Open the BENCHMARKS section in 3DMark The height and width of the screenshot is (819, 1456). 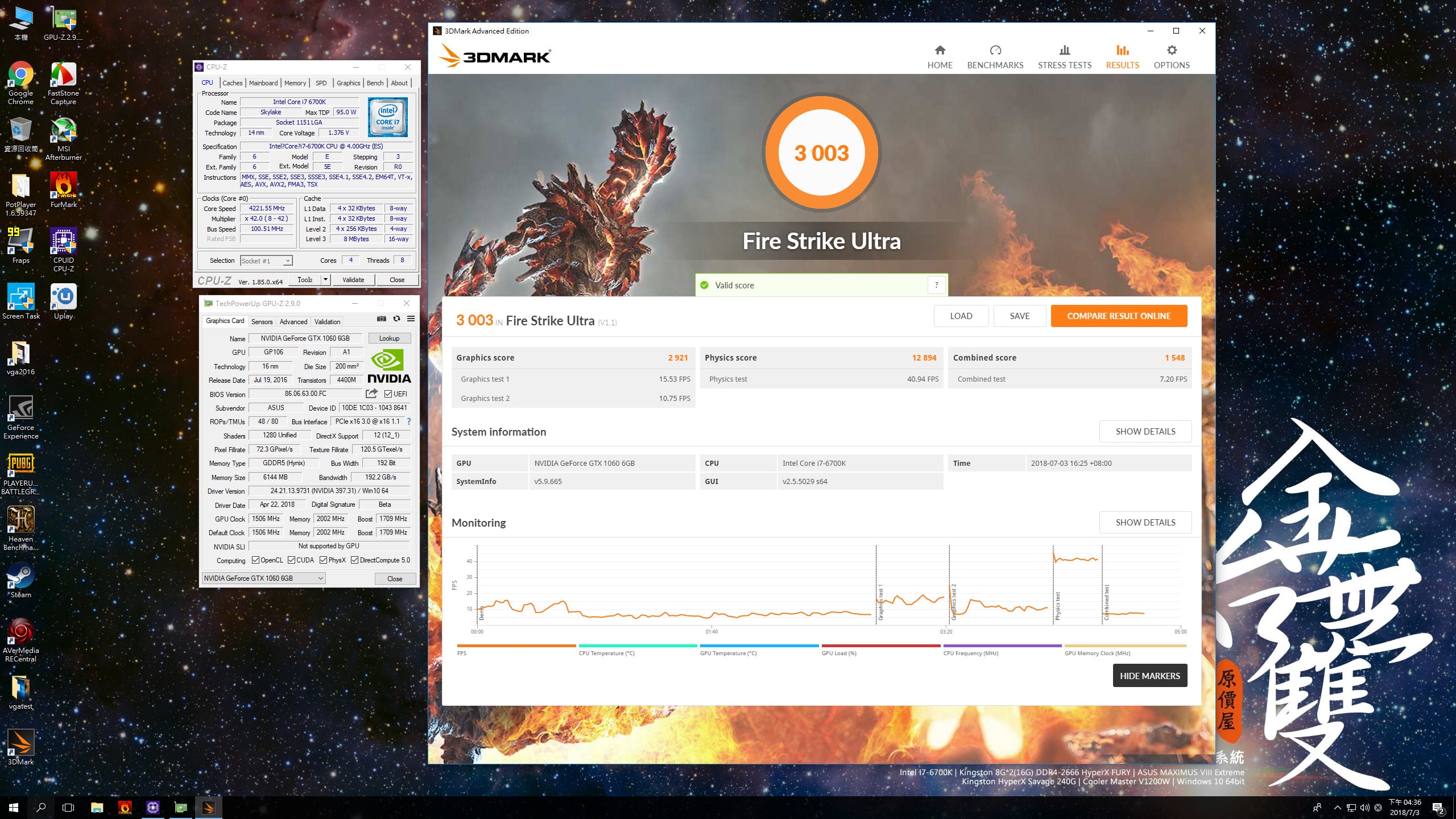995,57
